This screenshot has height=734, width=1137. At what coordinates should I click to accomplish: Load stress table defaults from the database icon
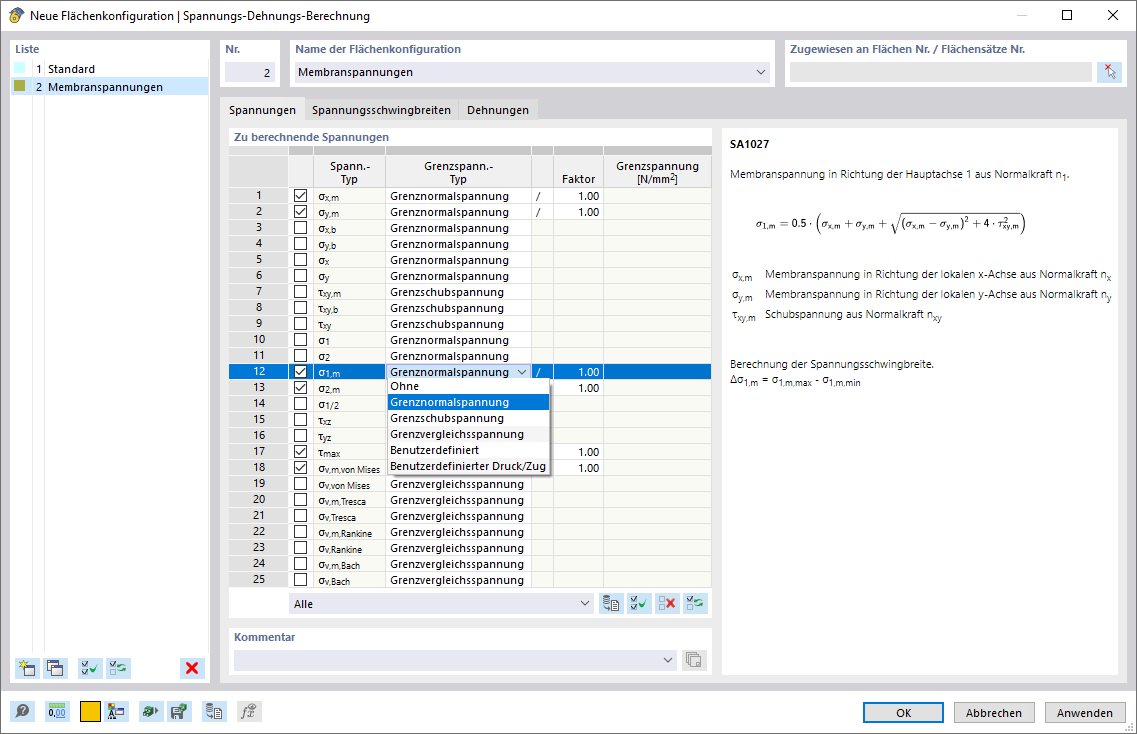[611, 603]
